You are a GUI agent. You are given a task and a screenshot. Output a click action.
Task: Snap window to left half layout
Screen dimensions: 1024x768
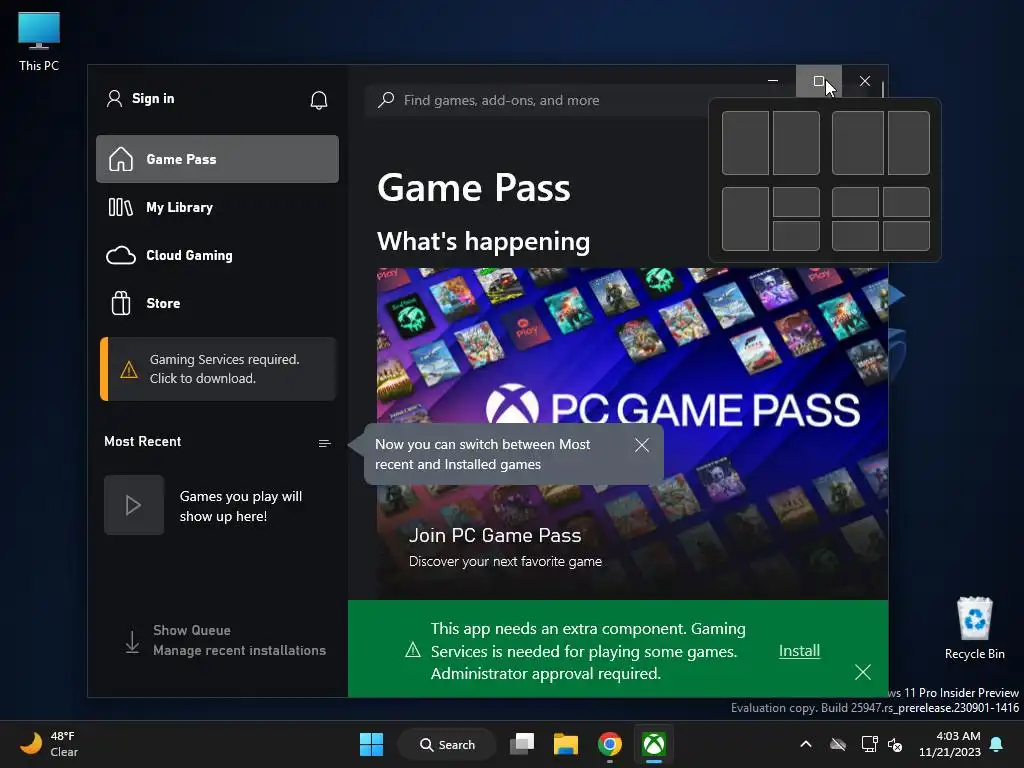(x=745, y=142)
